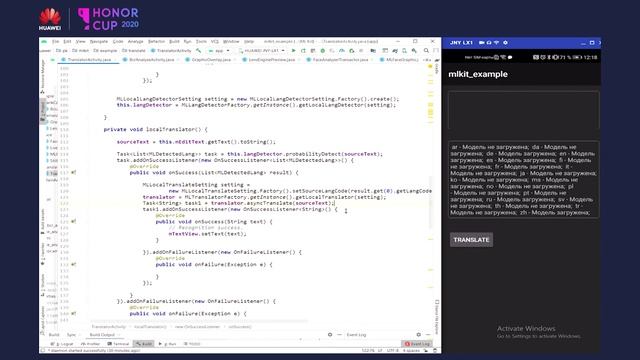Open the Edit menu
The height and width of the screenshot is (360, 640).
click(67, 42)
